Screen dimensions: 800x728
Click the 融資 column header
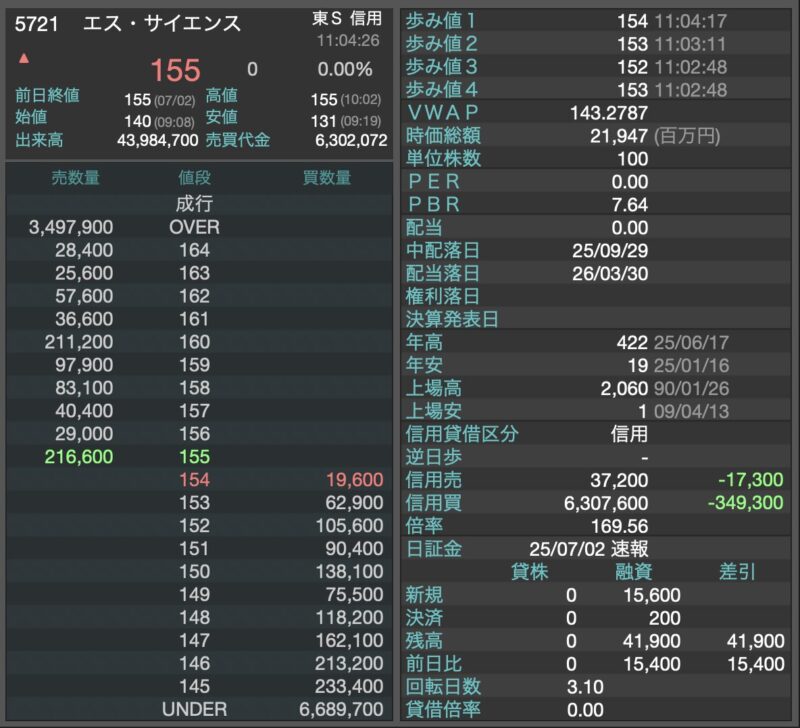[x=633, y=572]
